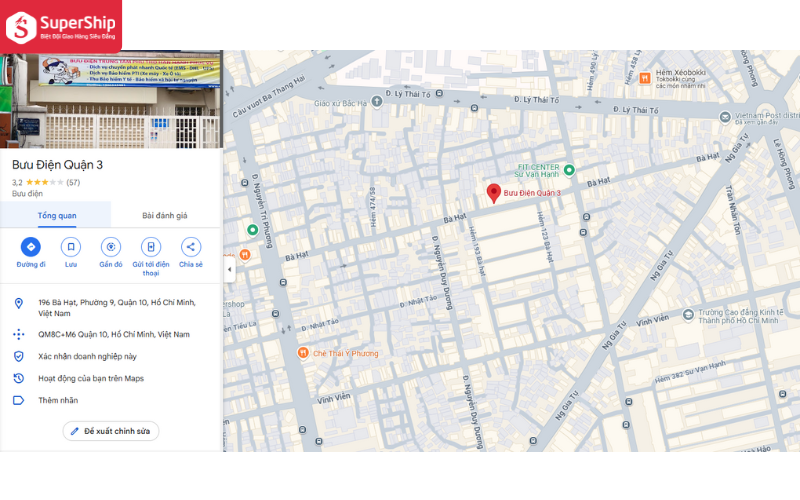Click the Bưu điện category label

click(x=28, y=193)
